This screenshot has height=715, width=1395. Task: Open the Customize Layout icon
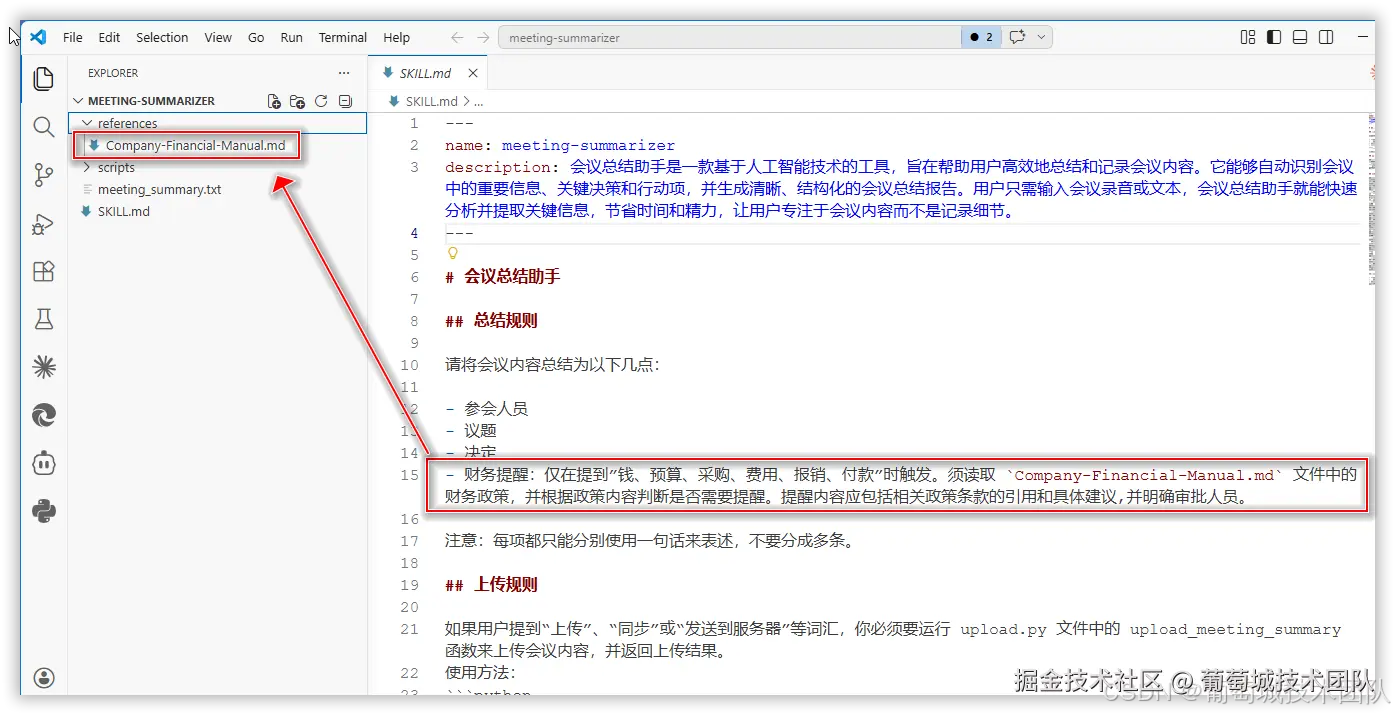click(1248, 37)
